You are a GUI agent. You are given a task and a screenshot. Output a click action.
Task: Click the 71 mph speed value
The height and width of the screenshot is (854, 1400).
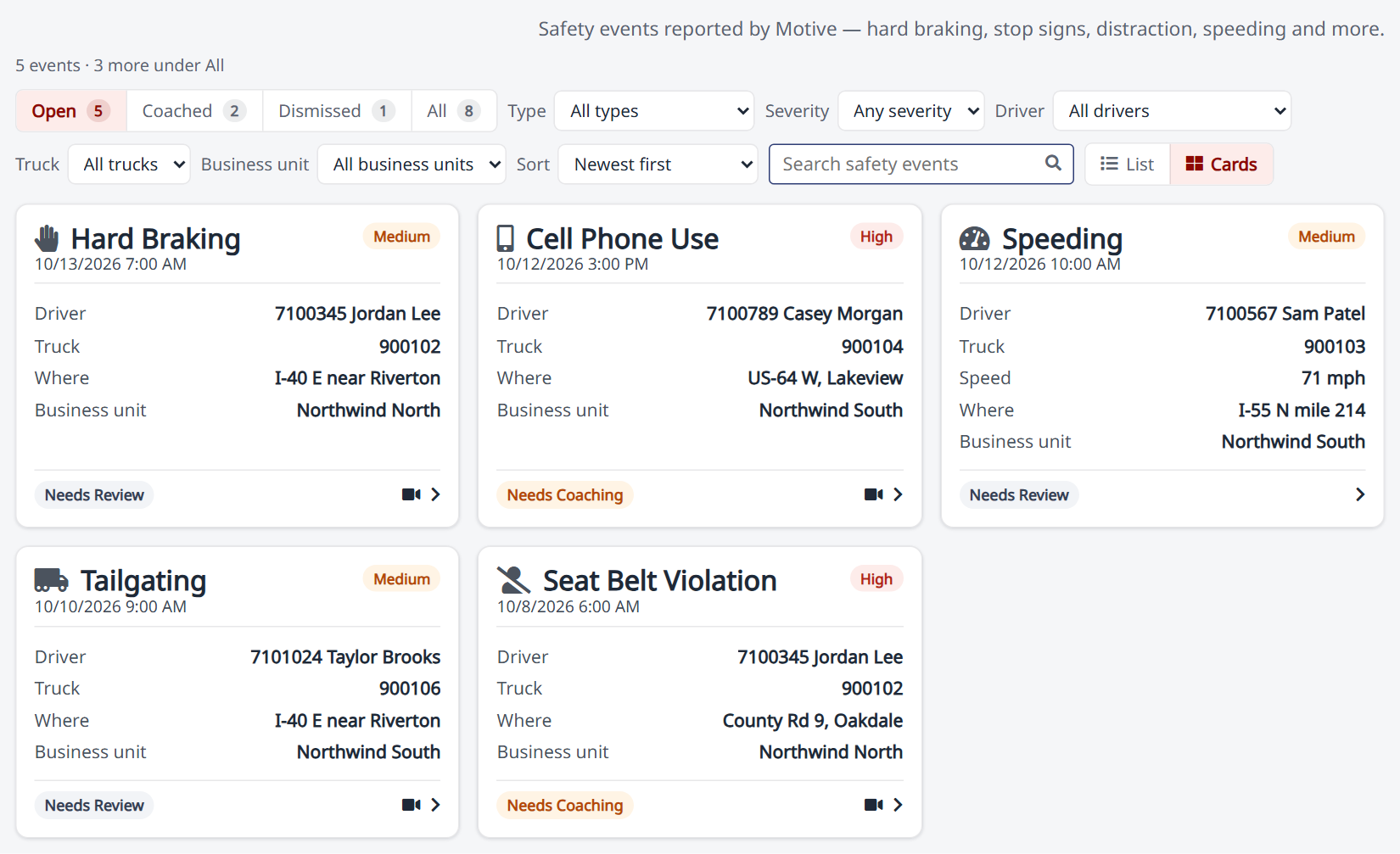(1333, 378)
